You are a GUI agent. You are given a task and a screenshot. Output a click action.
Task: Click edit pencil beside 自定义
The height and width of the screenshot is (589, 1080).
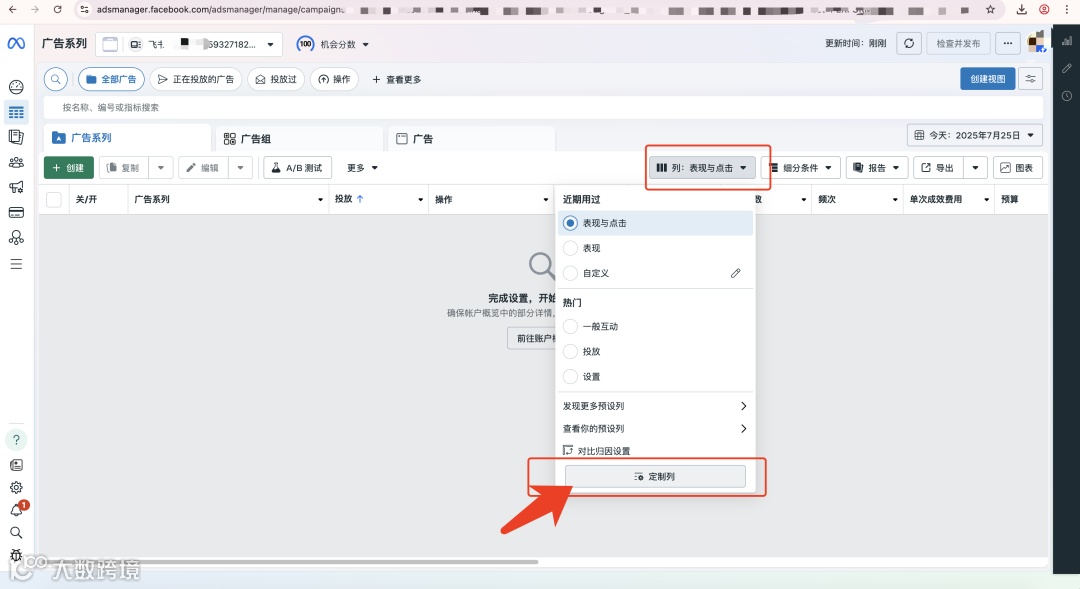pyautogui.click(x=736, y=273)
